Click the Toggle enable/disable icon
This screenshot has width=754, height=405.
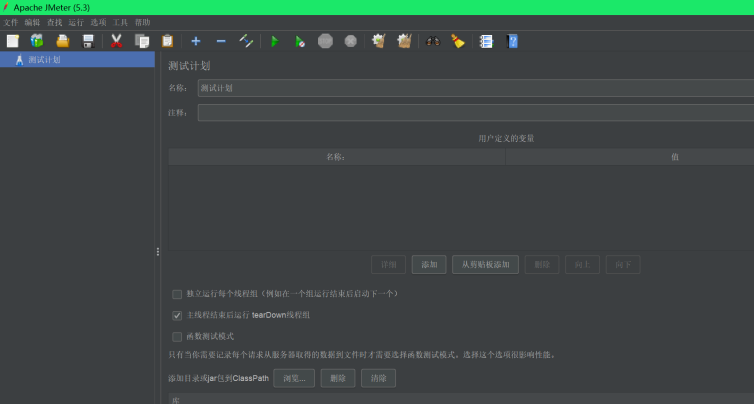pyautogui.click(x=246, y=41)
